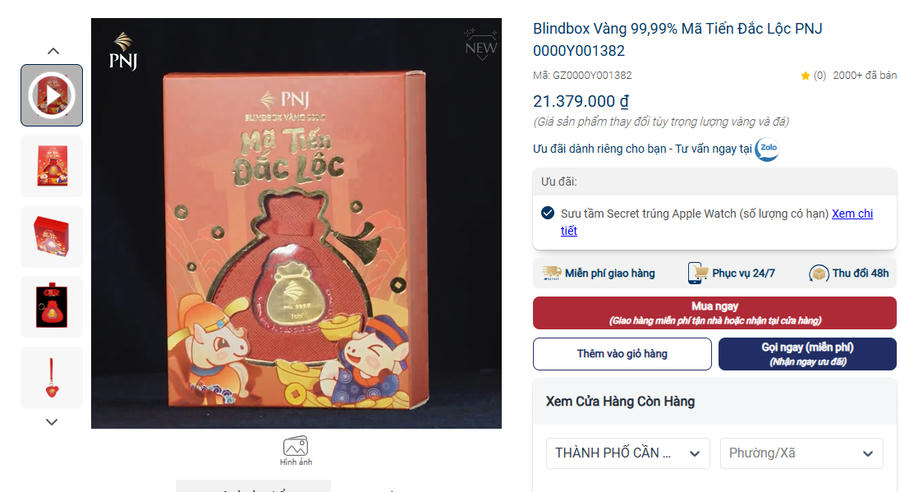This screenshot has height=492, width=900.
Task: Click the free shipping truck icon
Action: (552, 273)
